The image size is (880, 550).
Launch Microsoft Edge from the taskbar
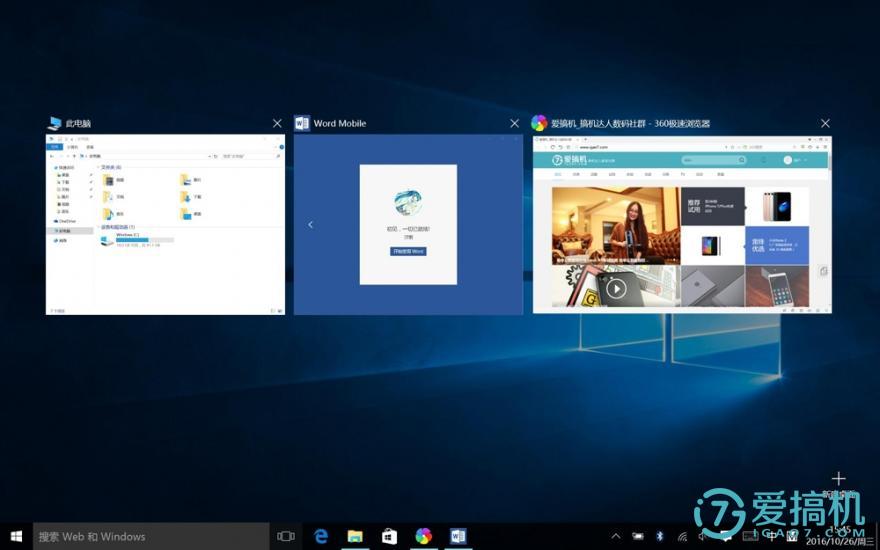pos(320,537)
